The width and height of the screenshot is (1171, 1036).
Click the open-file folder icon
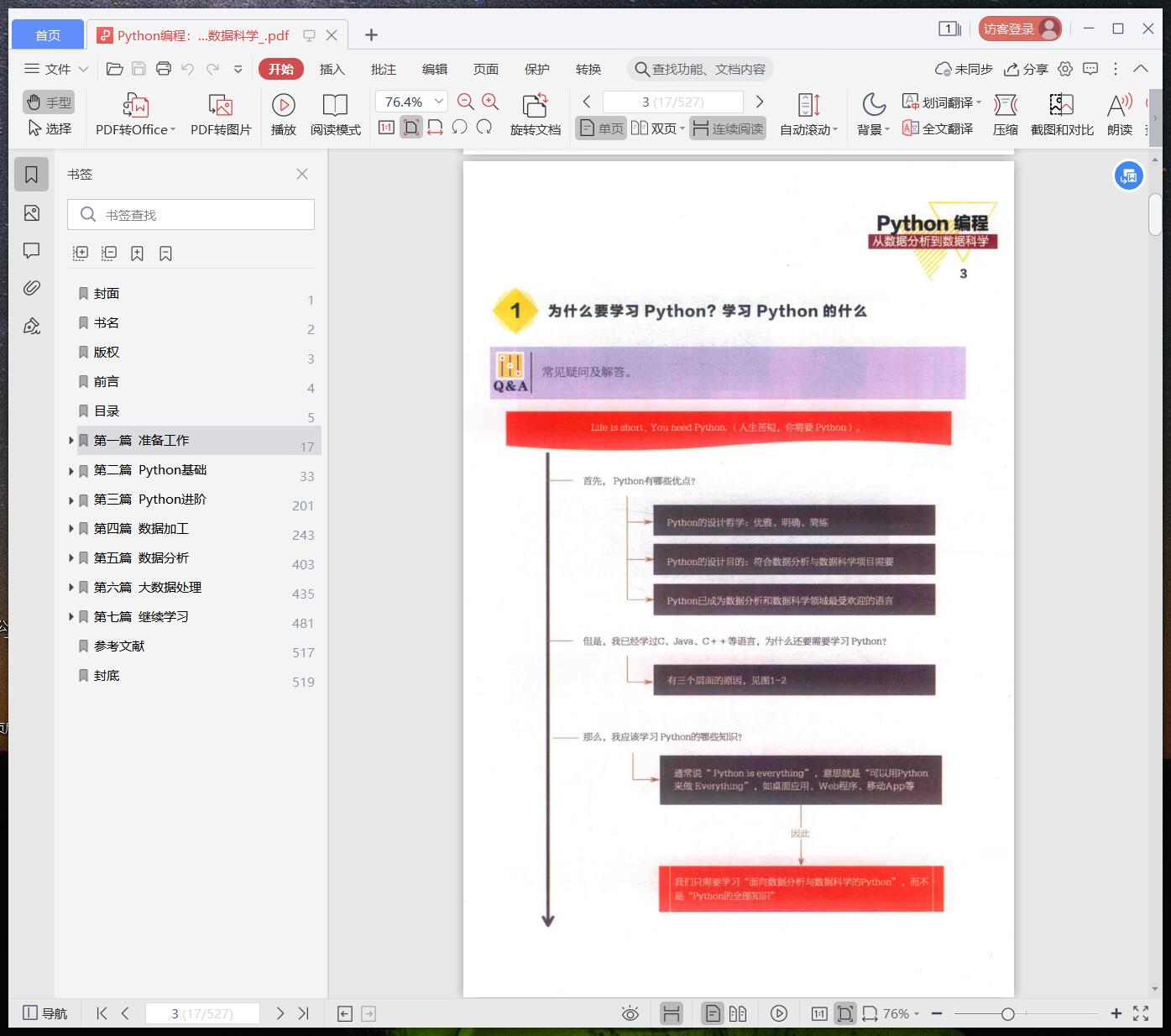115,69
